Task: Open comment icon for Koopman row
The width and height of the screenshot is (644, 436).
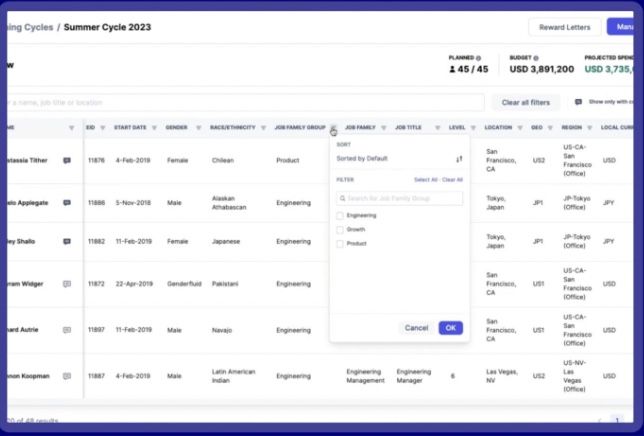Action: click(67, 376)
